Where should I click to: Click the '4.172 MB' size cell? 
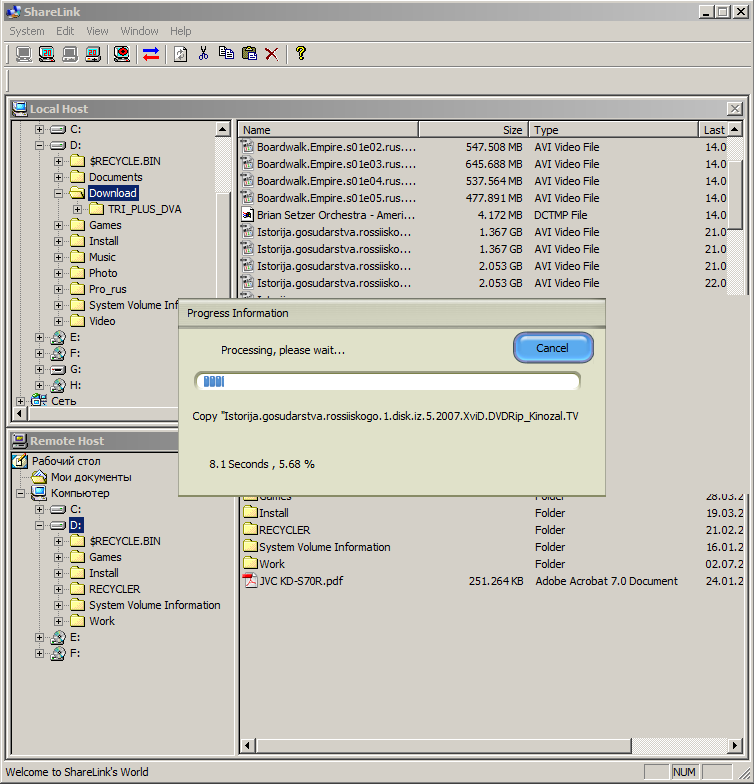coord(500,215)
